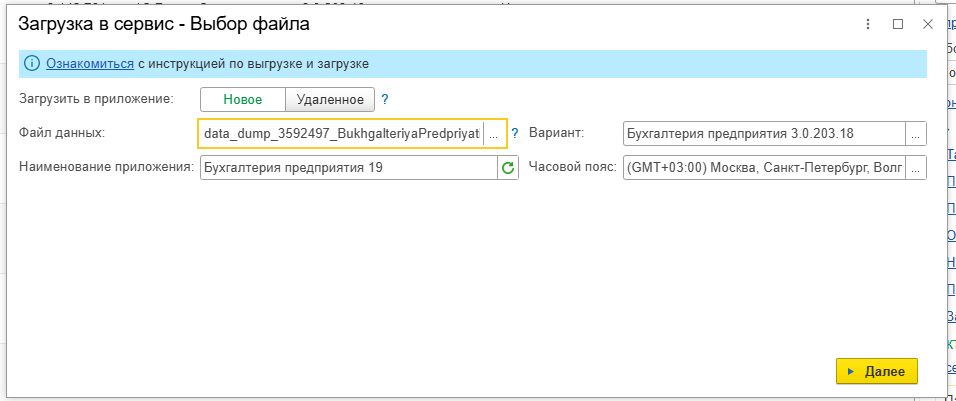Image resolution: width=956 pixels, height=401 pixels.
Task: Click the info icon in blue banner
Action: pos(32,63)
